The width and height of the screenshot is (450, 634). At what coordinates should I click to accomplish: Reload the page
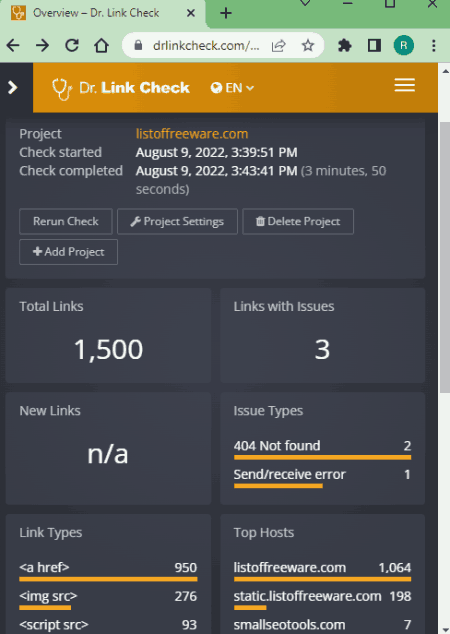click(72, 45)
